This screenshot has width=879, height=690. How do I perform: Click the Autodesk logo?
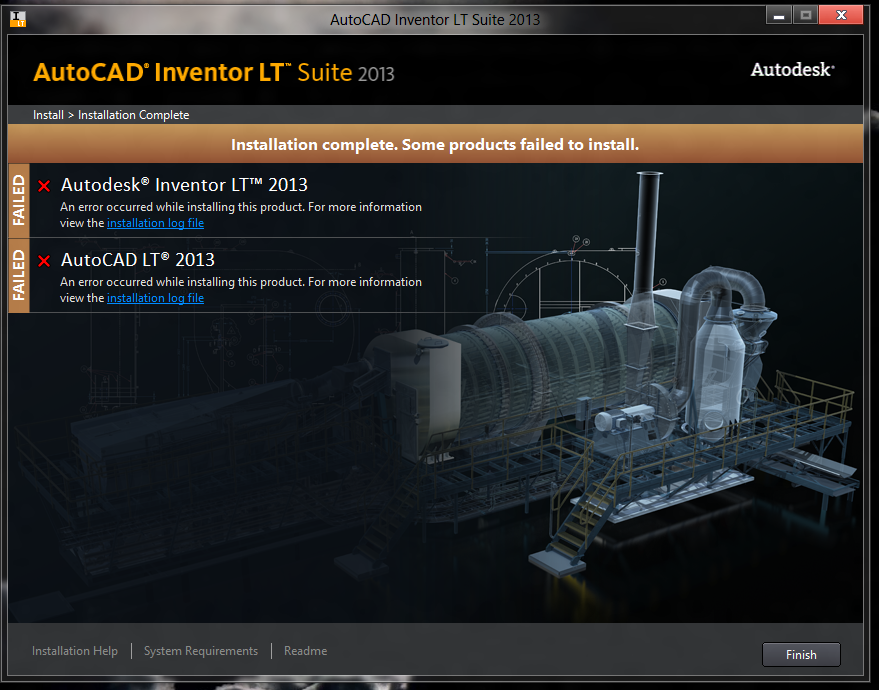click(793, 70)
